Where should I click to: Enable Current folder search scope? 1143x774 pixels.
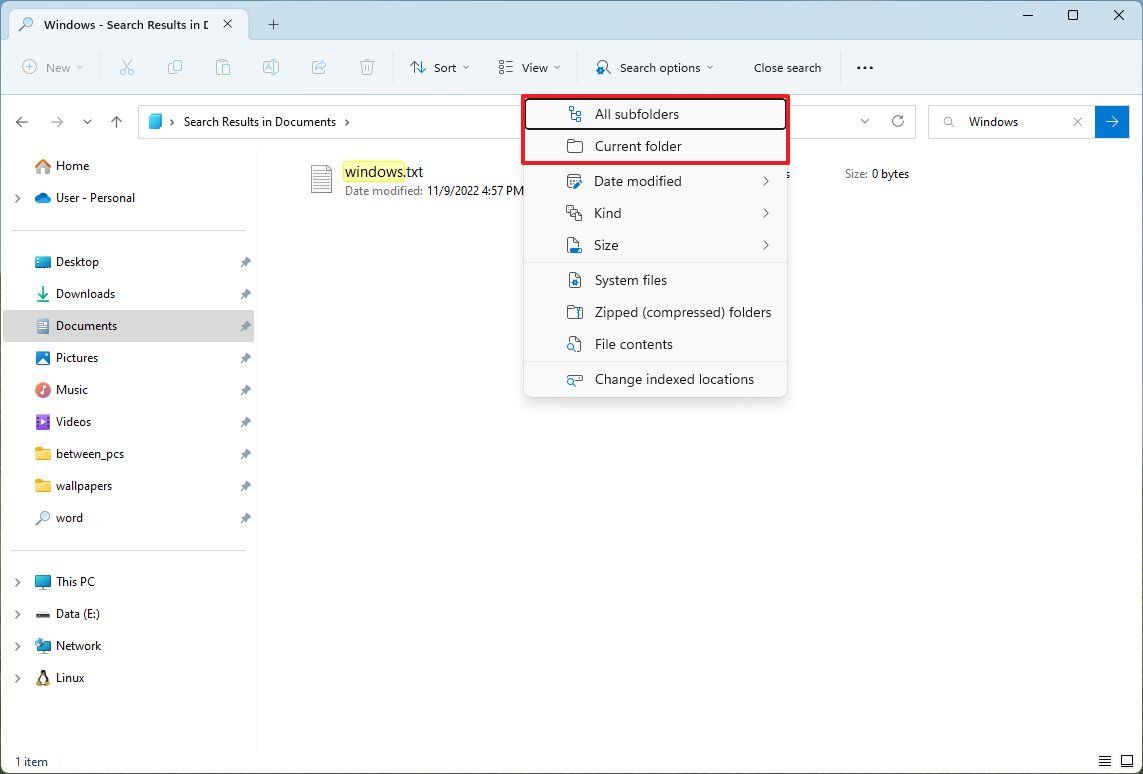pos(638,146)
